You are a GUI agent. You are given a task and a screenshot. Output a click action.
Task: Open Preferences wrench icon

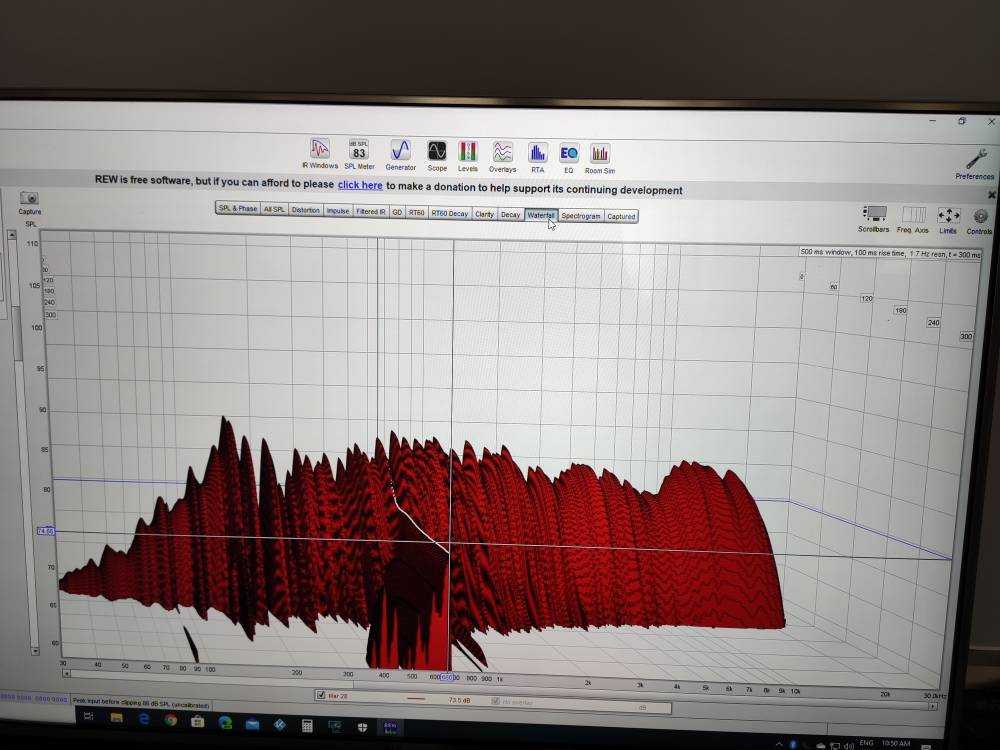(975, 165)
